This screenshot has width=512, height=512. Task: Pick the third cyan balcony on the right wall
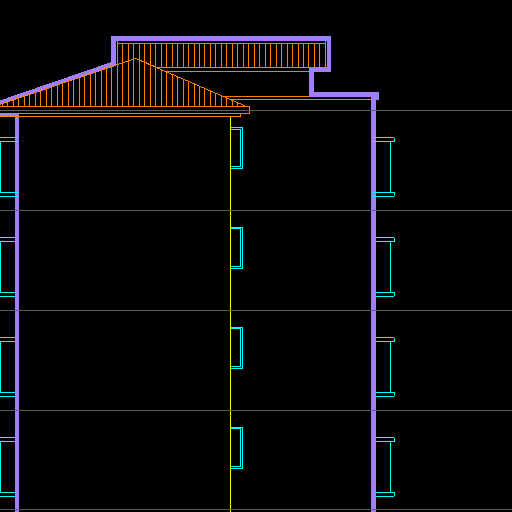[x=385, y=367]
